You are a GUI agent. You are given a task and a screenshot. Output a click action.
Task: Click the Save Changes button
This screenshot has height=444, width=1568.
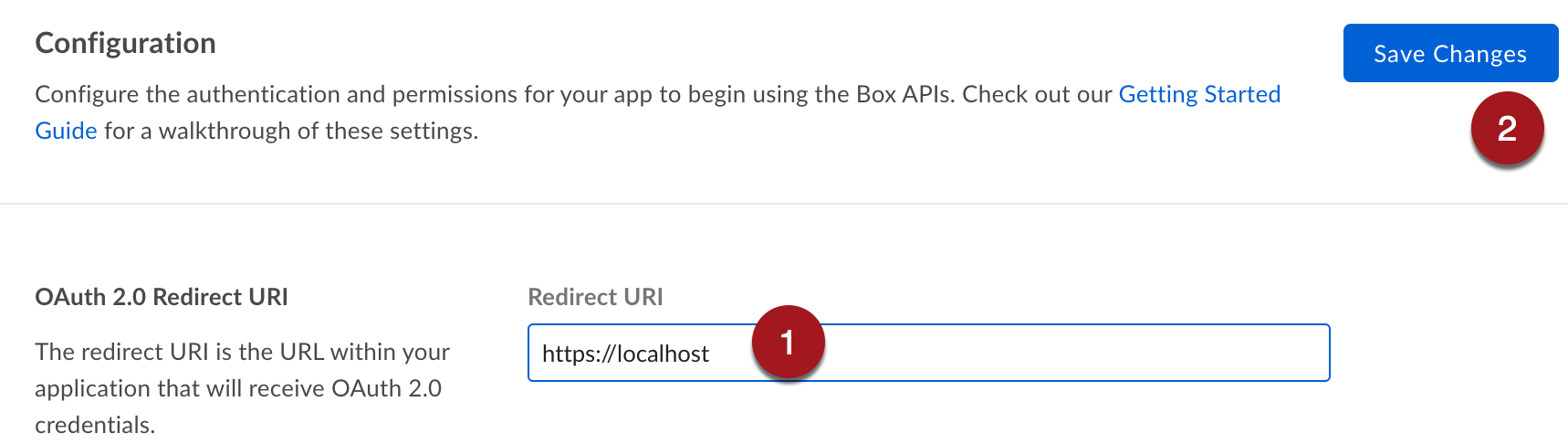point(1450,54)
